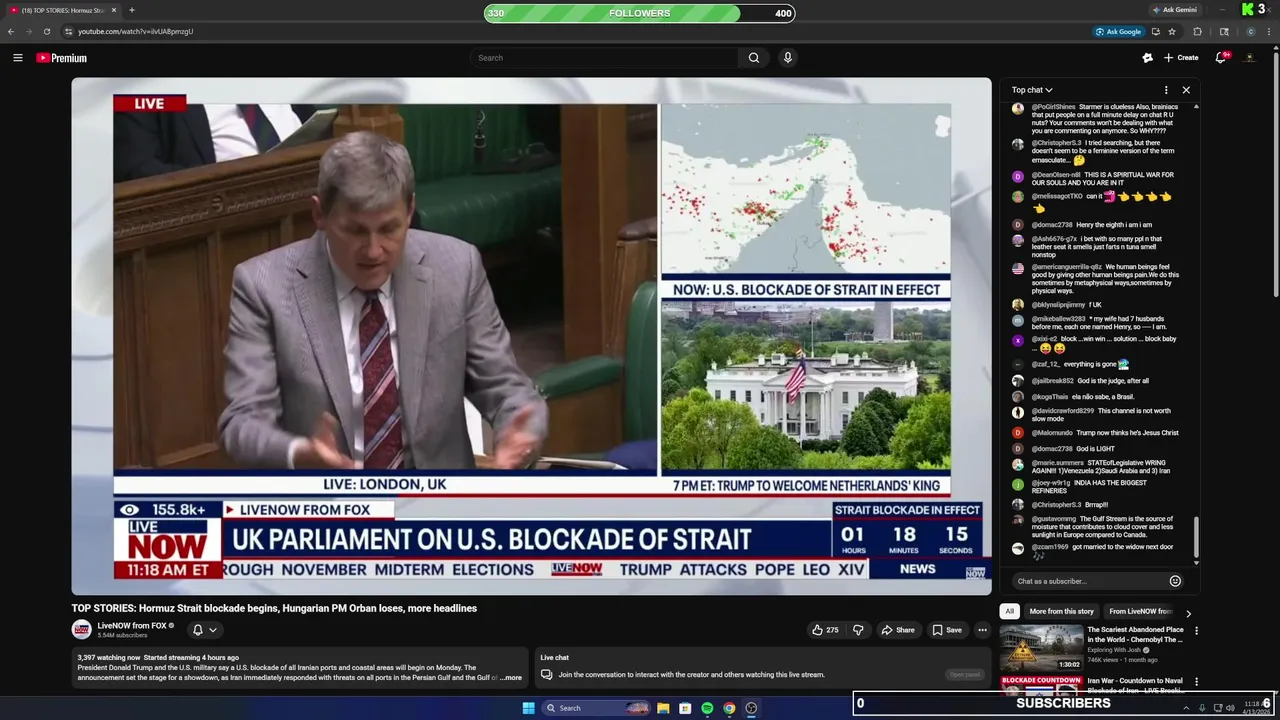Viewport: 1280px width, 720px height.
Task: Reload the page
Action: [x=46, y=31]
